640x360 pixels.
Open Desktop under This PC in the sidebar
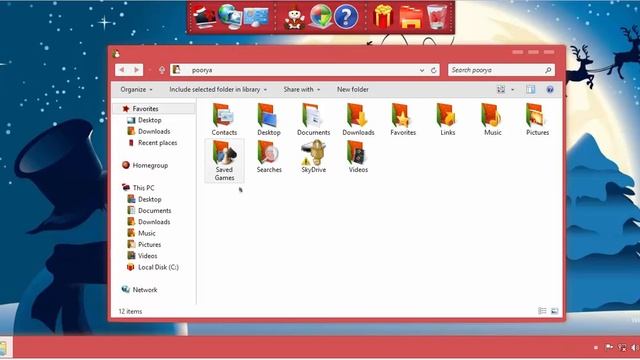pyautogui.click(x=144, y=199)
